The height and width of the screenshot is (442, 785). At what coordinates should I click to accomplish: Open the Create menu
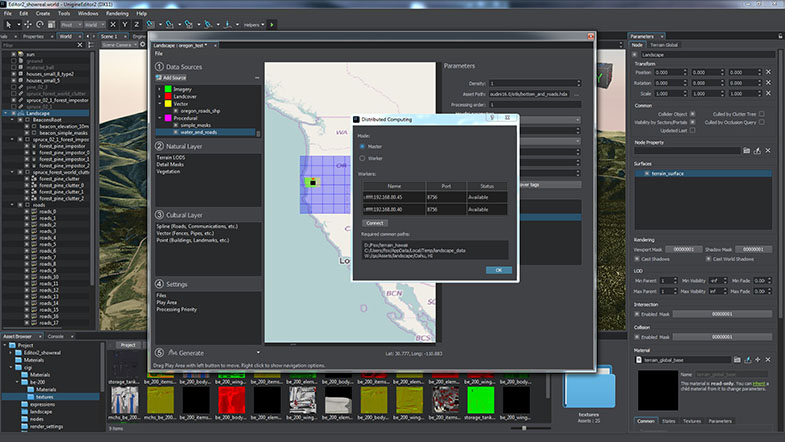[43, 14]
